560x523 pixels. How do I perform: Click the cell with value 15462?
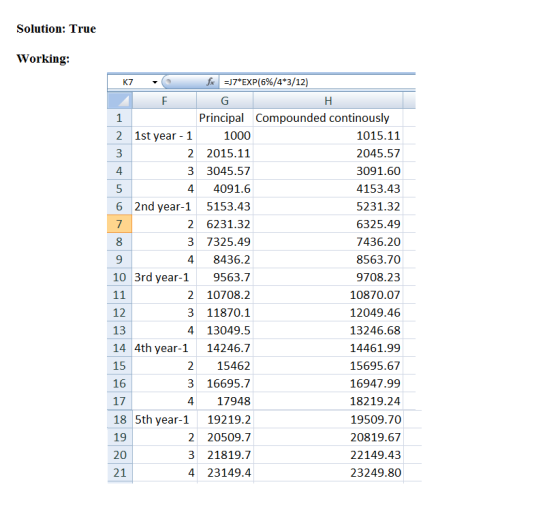pyautogui.click(x=225, y=366)
